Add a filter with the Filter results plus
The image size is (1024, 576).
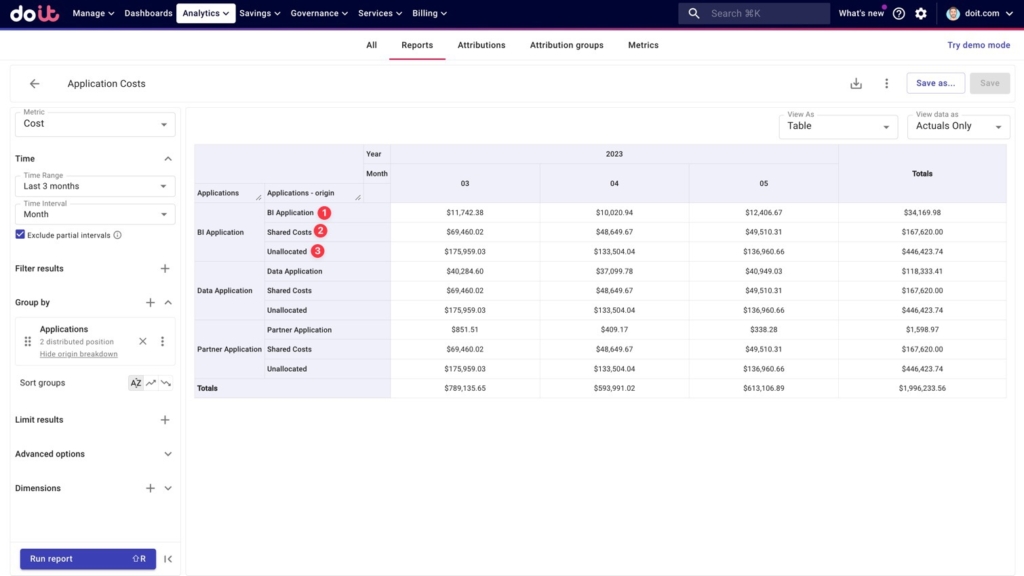click(x=165, y=269)
